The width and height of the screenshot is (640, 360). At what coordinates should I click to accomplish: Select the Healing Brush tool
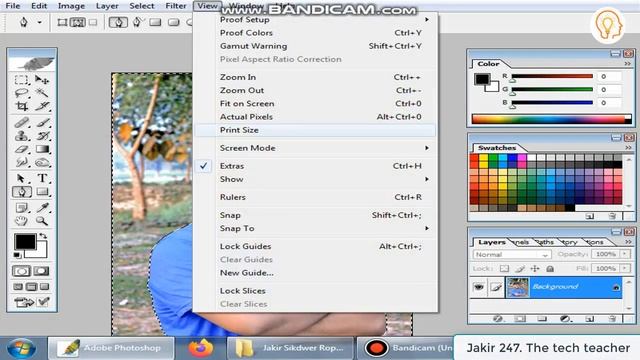pos(21,122)
